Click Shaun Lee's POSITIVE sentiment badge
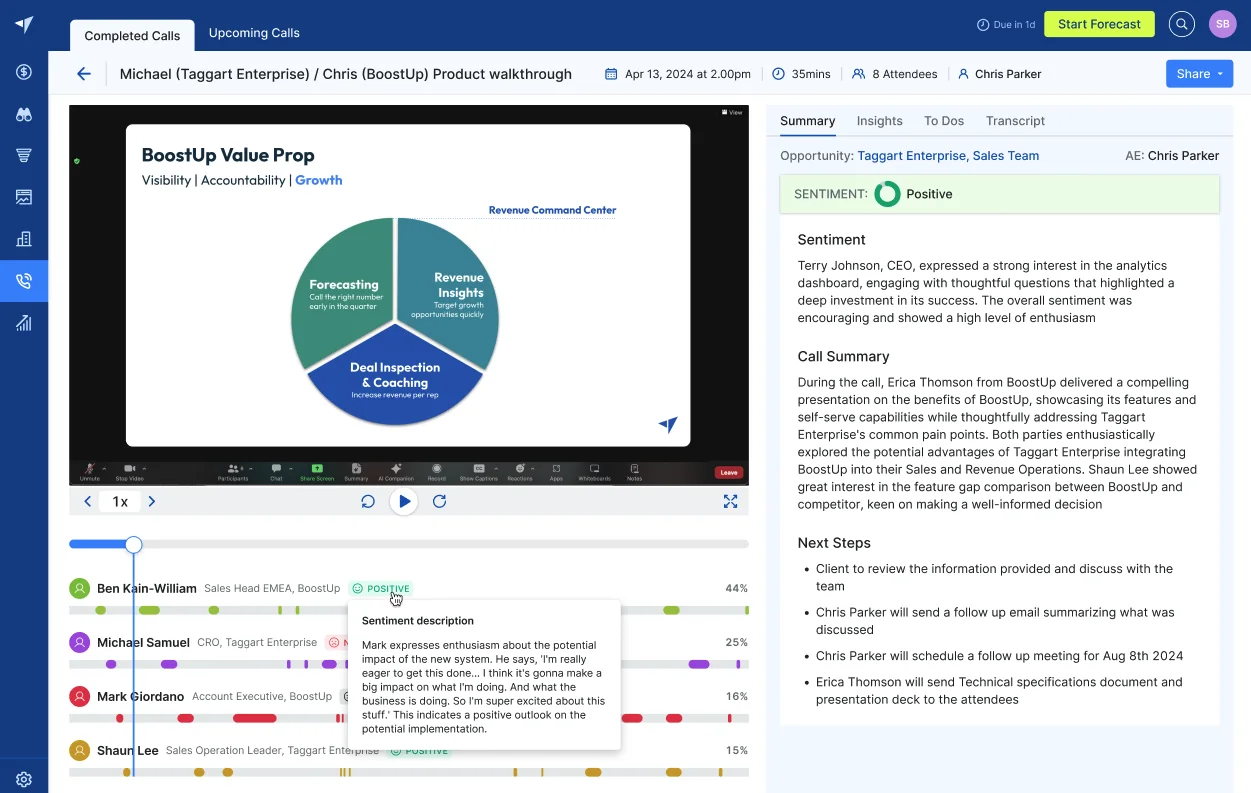The width and height of the screenshot is (1251, 793). 418,751
